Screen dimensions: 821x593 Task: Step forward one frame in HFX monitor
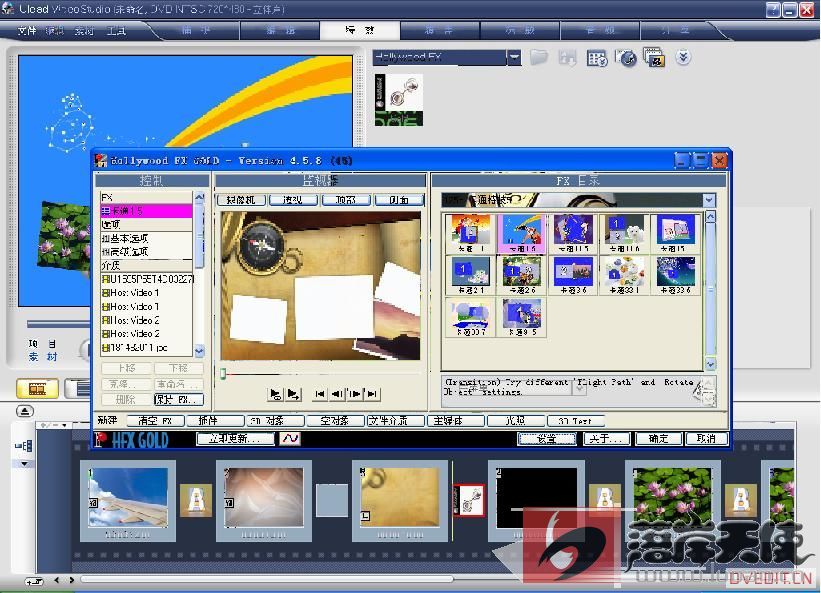355,394
